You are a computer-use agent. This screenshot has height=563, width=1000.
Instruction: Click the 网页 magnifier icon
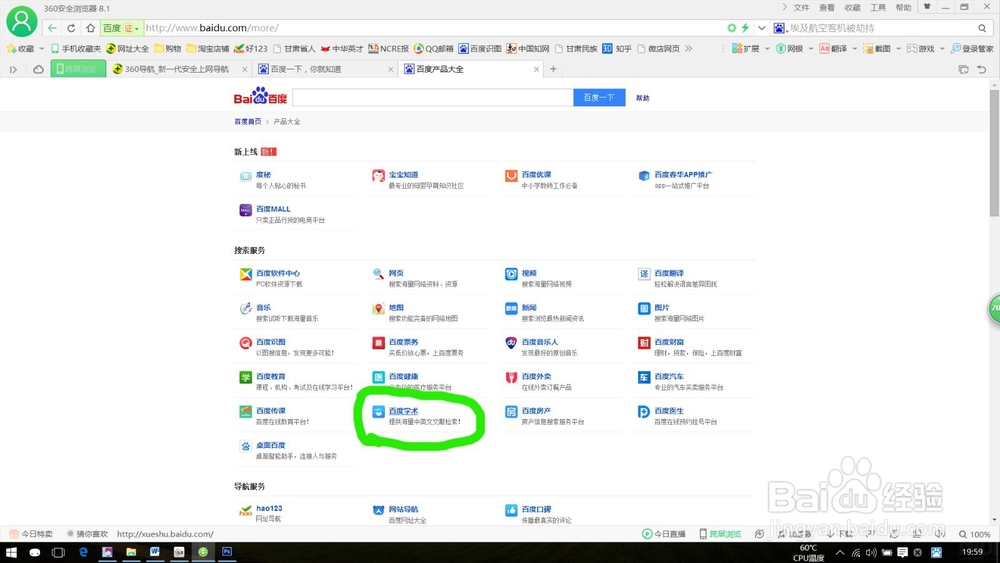[x=378, y=274]
